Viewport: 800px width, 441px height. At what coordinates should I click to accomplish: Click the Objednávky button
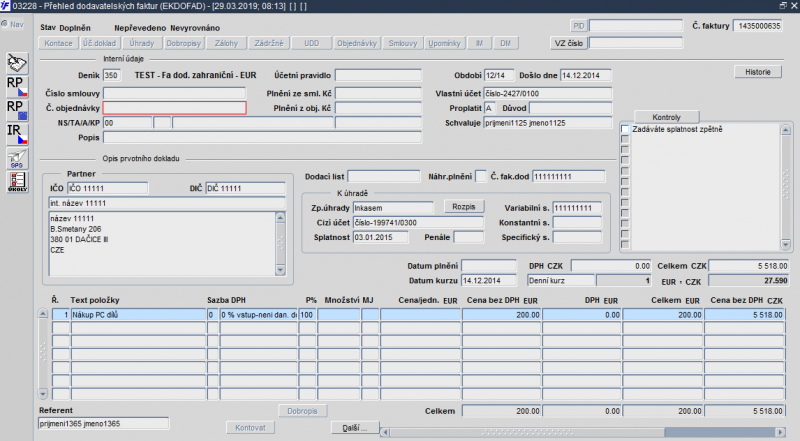click(x=357, y=43)
